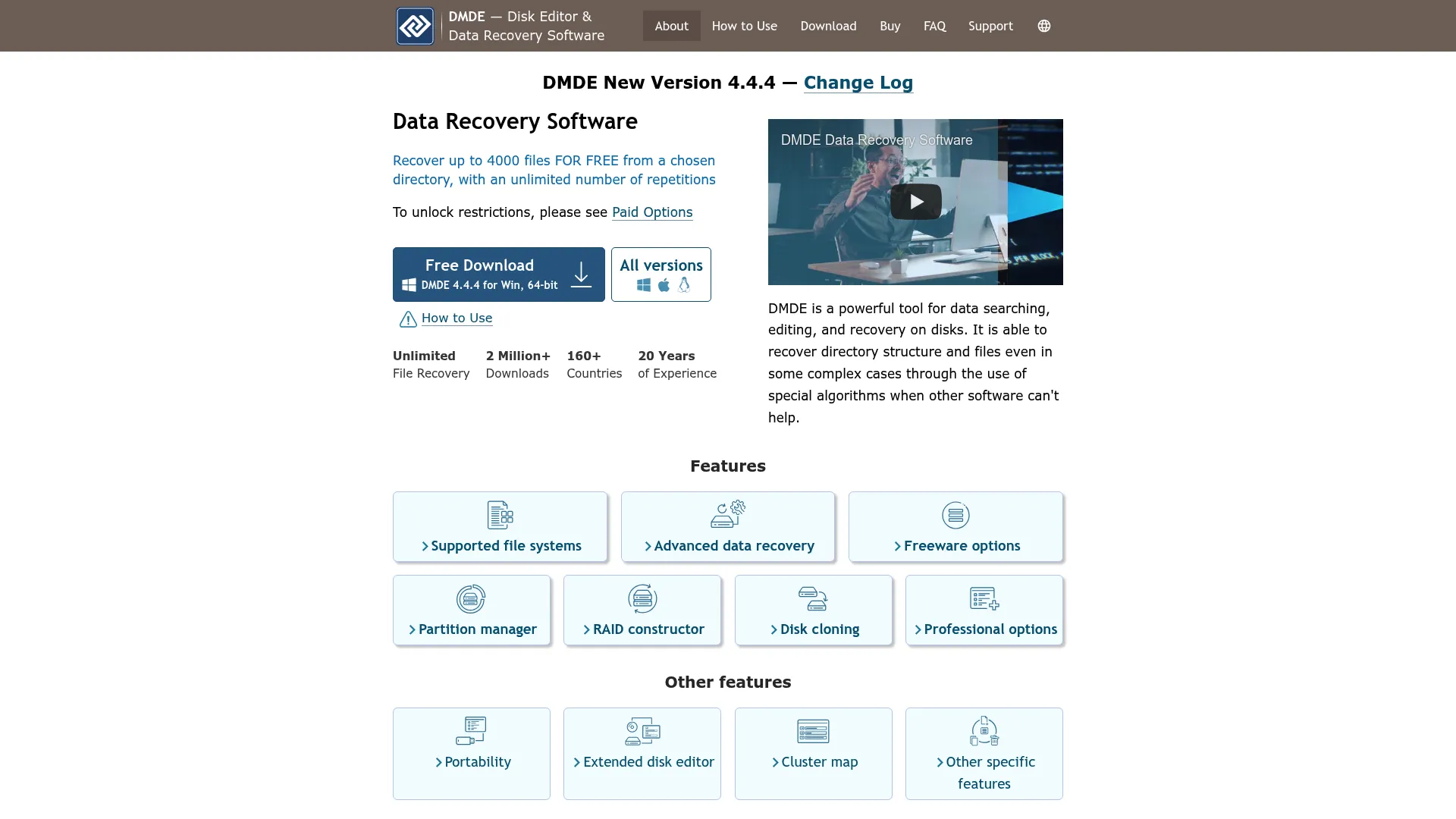Viewport: 1456px width, 819px height.
Task: Click the Apple icon under All versions
Action: (664, 285)
